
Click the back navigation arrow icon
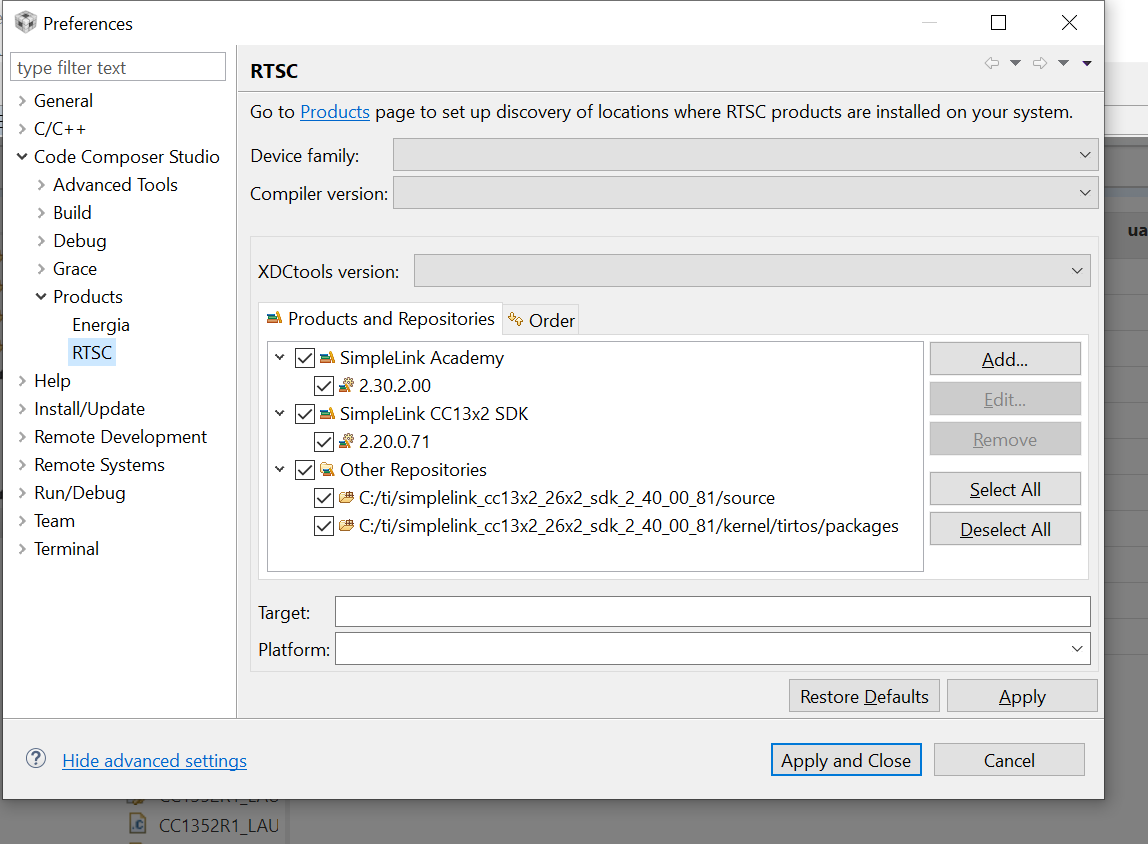(991, 63)
